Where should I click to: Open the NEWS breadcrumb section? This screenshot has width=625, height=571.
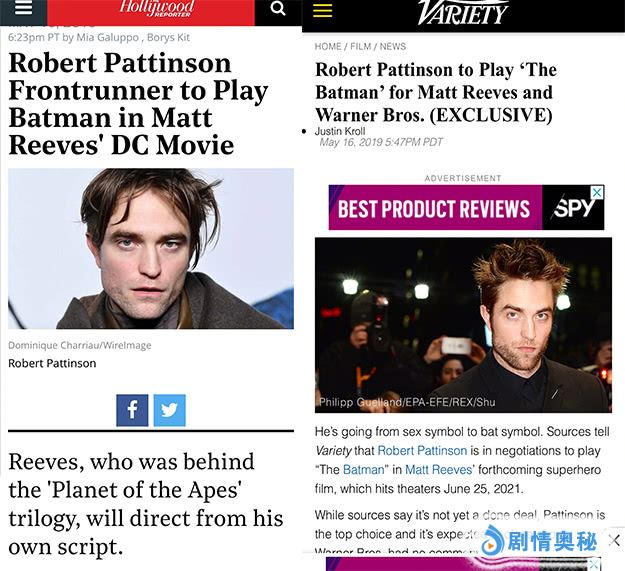coord(393,47)
